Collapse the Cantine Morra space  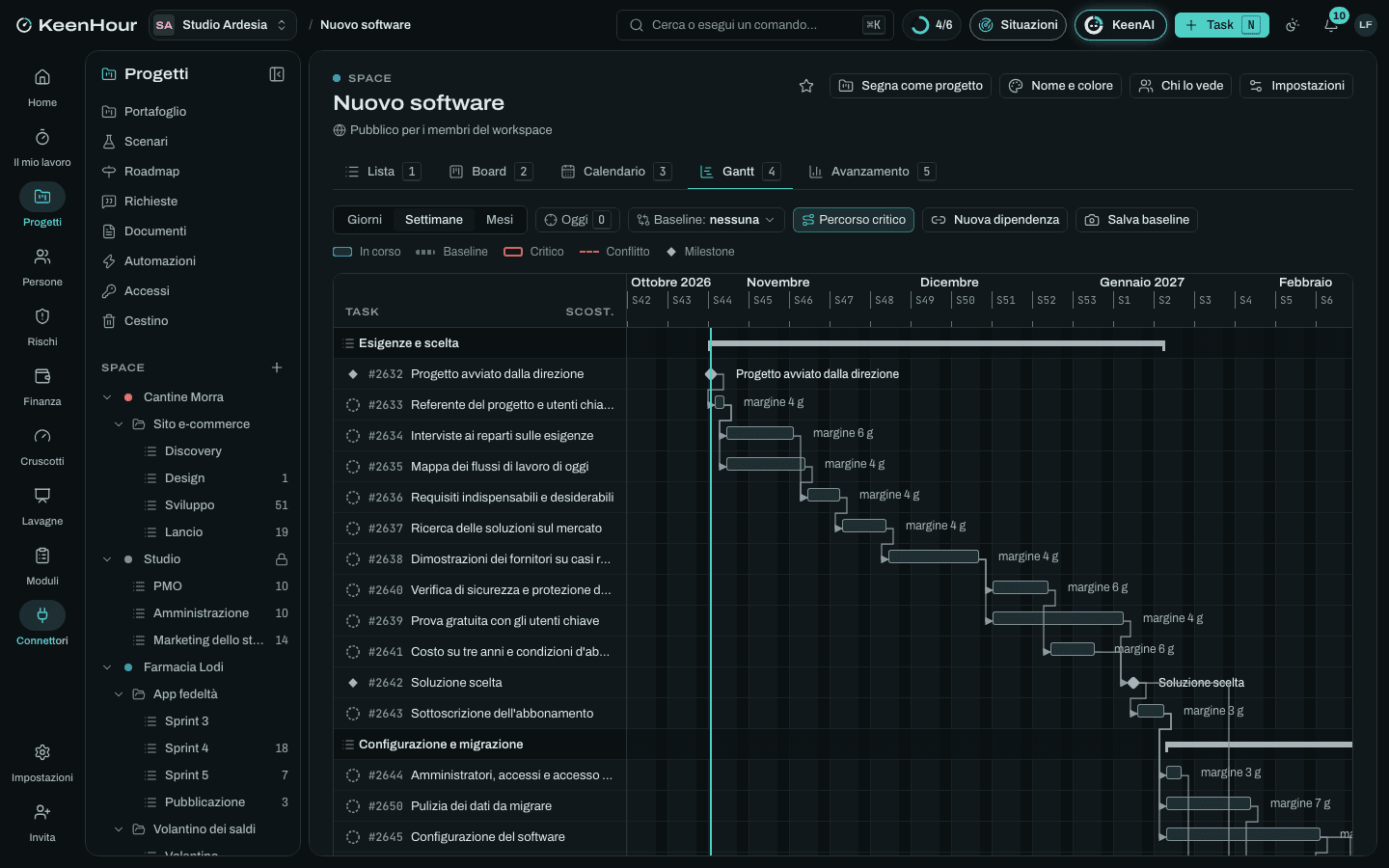[x=107, y=397]
